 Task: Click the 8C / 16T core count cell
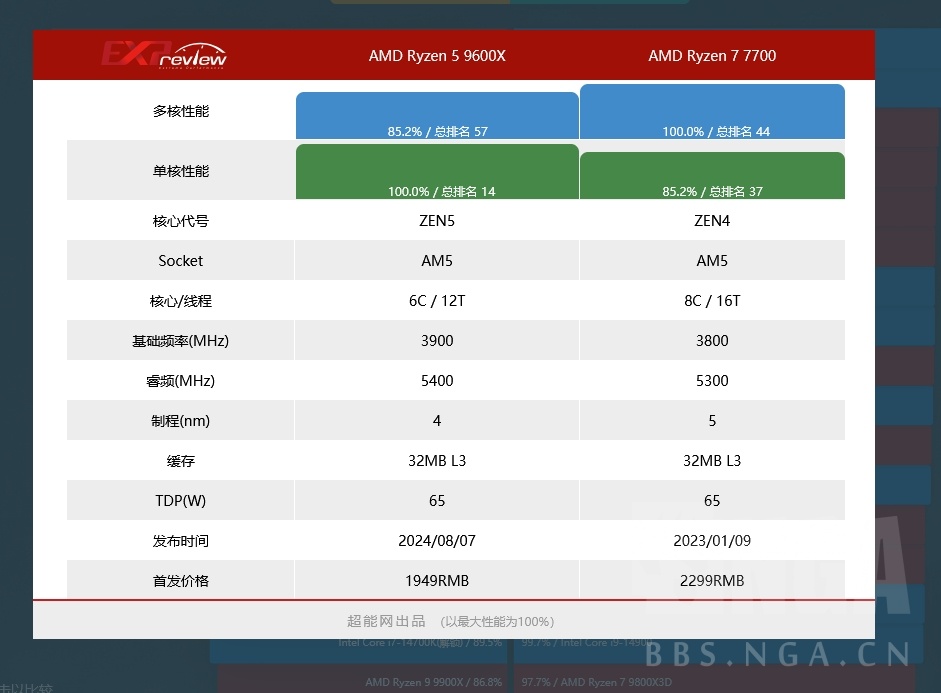(712, 300)
